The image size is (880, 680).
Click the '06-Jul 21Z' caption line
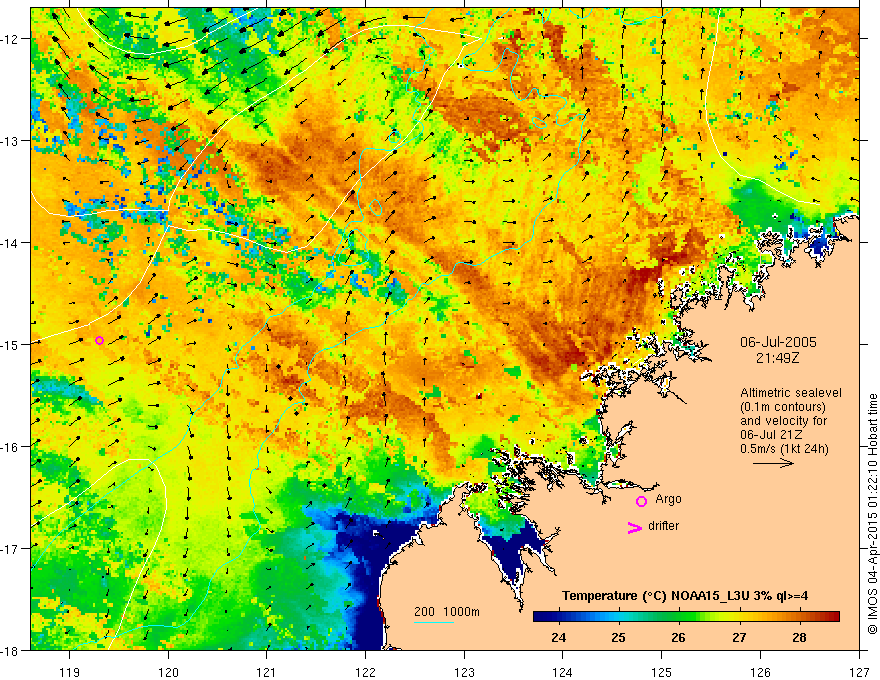click(771, 435)
